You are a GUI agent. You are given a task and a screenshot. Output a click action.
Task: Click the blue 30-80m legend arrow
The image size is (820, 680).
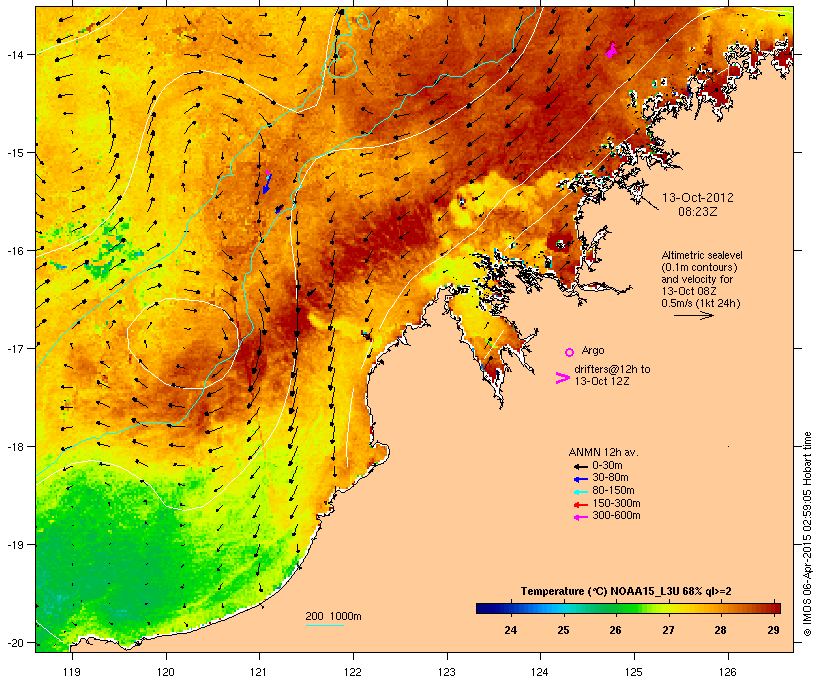[580, 479]
